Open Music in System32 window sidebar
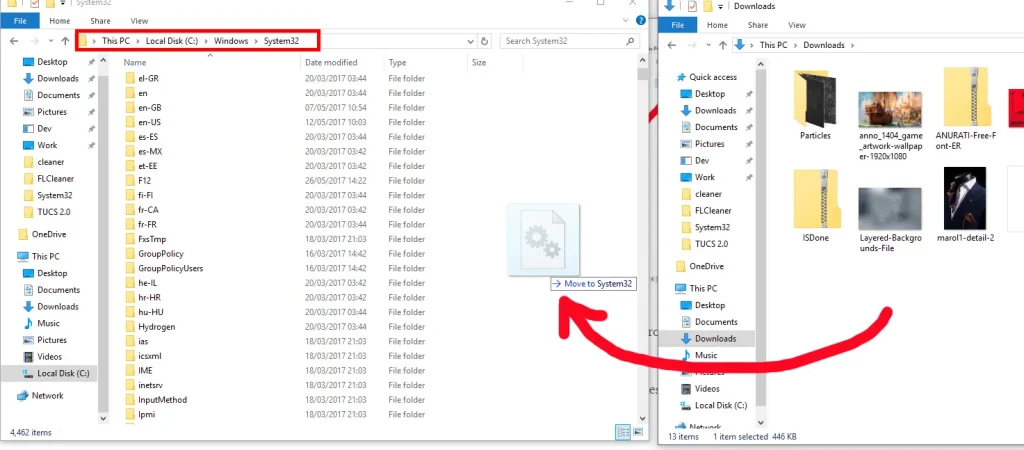 point(48,323)
